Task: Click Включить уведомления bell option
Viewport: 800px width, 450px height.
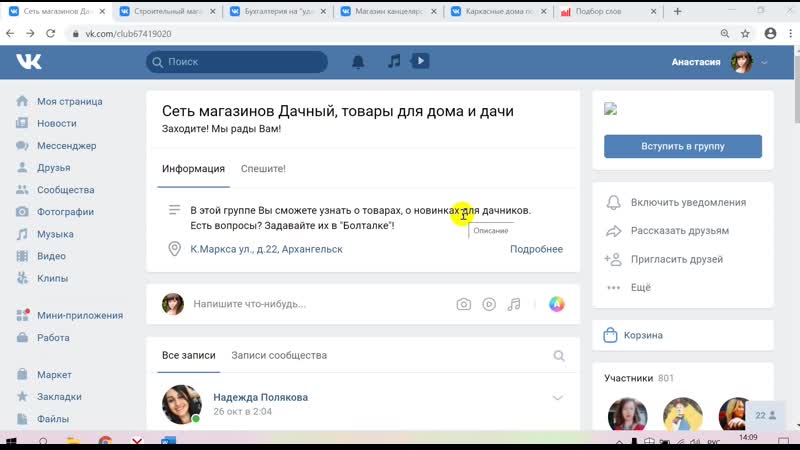Action: 676,203
